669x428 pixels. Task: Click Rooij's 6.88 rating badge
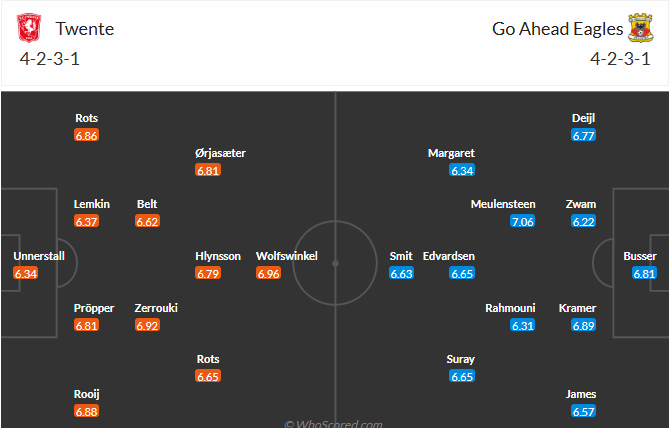pyautogui.click(x=86, y=411)
